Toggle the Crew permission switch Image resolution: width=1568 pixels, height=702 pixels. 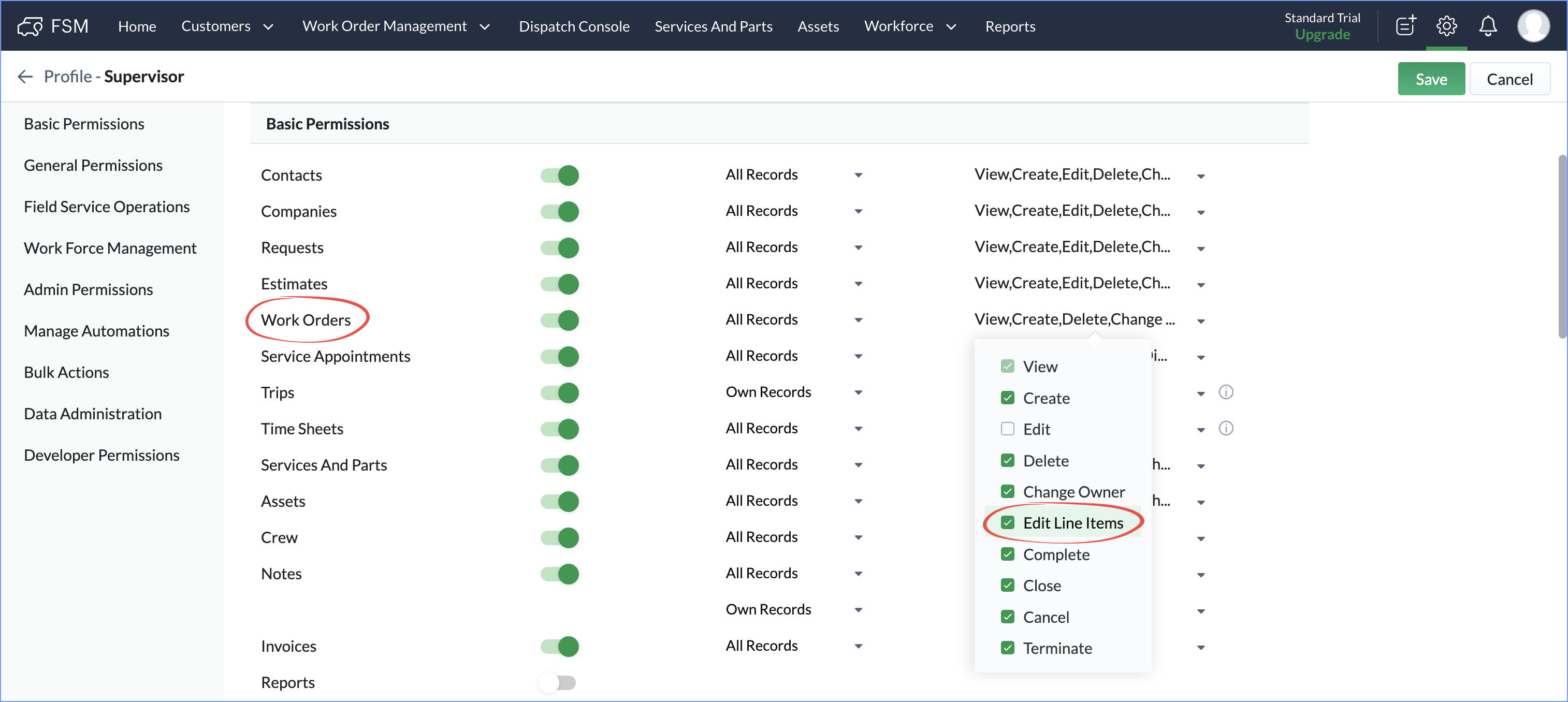pyautogui.click(x=559, y=538)
